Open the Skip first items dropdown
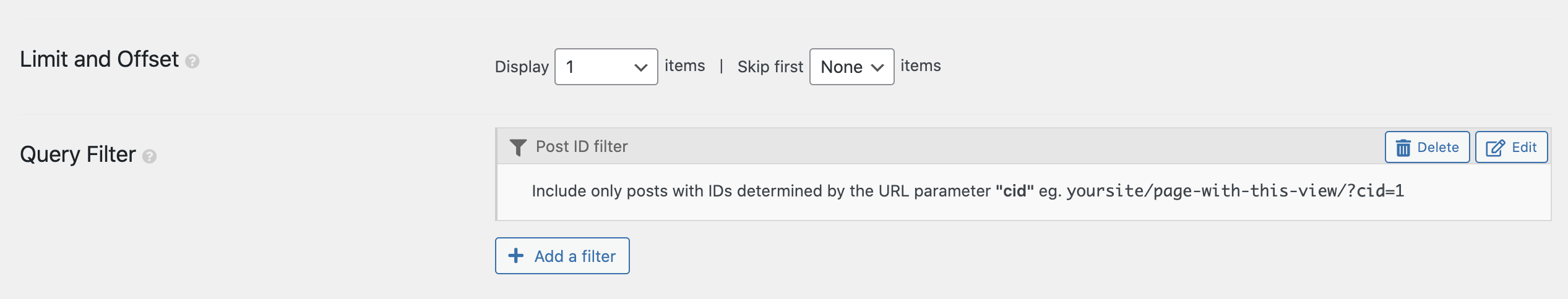Image resolution: width=1568 pixels, height=299 pixels. [851, 67]
